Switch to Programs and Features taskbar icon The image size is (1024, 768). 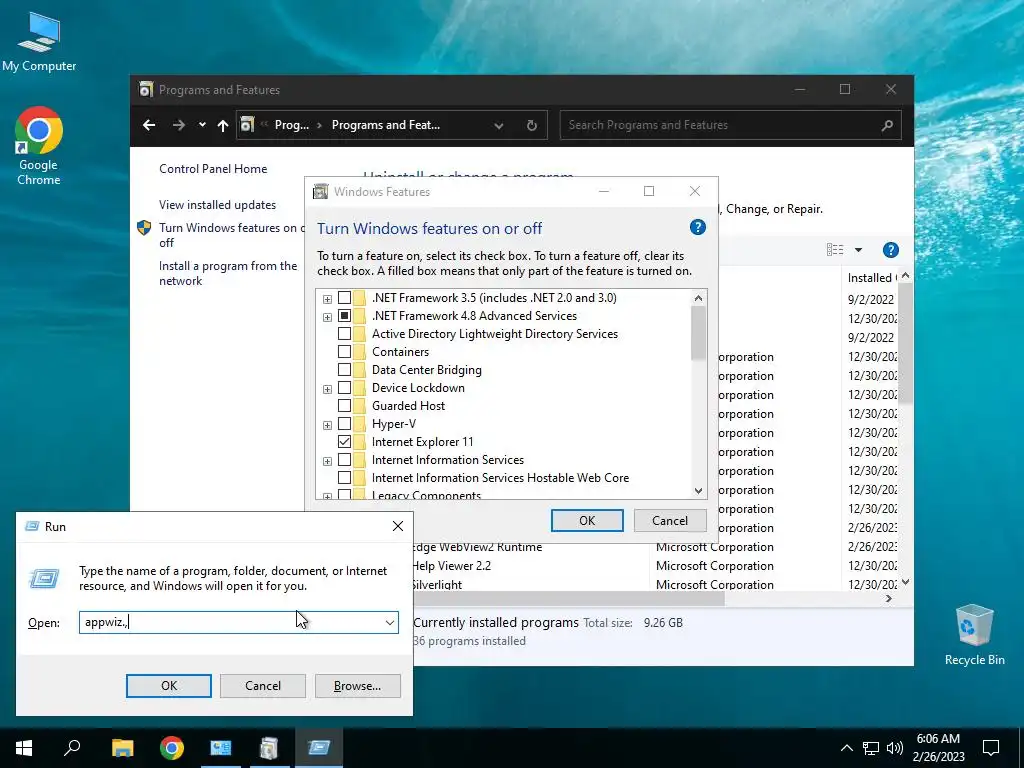(x=269, y=748)
